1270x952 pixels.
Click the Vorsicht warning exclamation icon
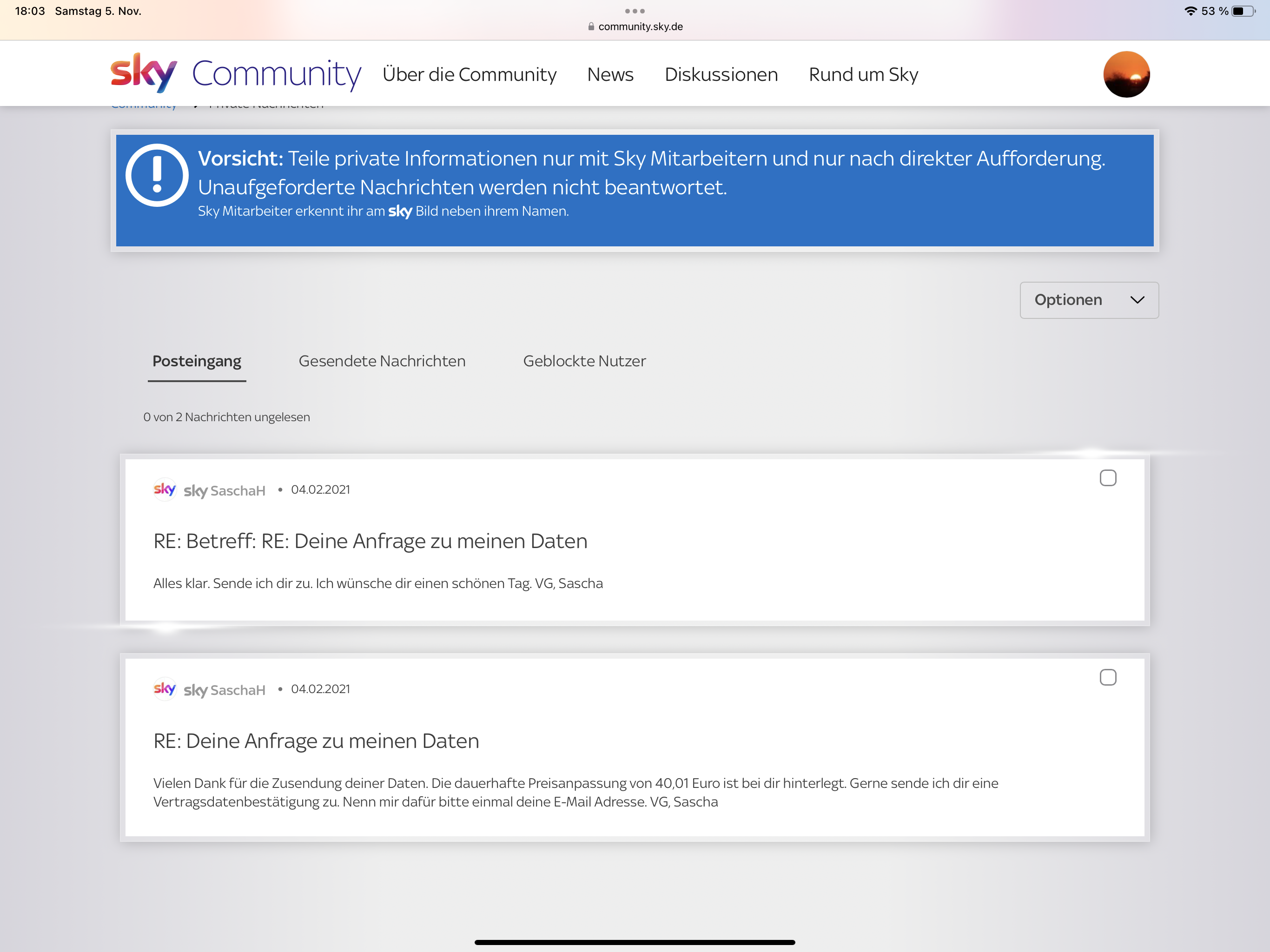[x=157, y=175]
